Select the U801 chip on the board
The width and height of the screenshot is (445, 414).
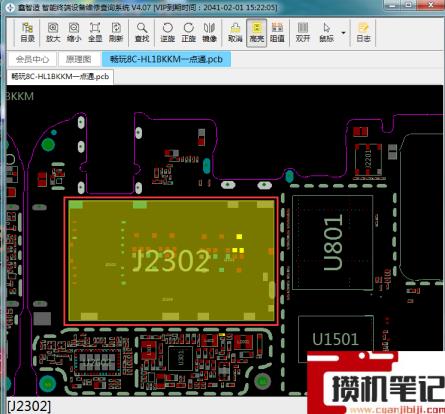(332, 242)
